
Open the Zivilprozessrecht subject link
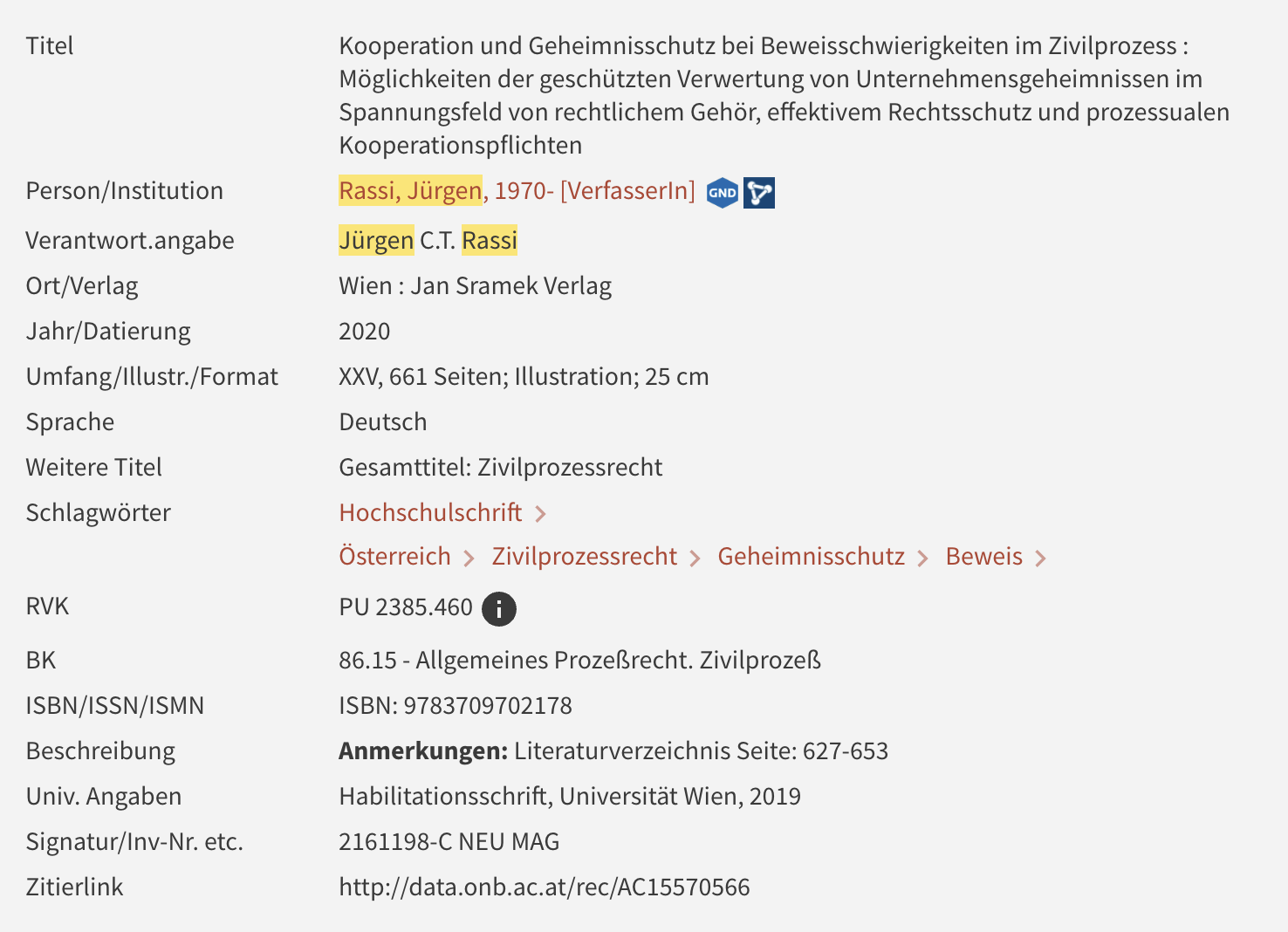coord(584,556)
